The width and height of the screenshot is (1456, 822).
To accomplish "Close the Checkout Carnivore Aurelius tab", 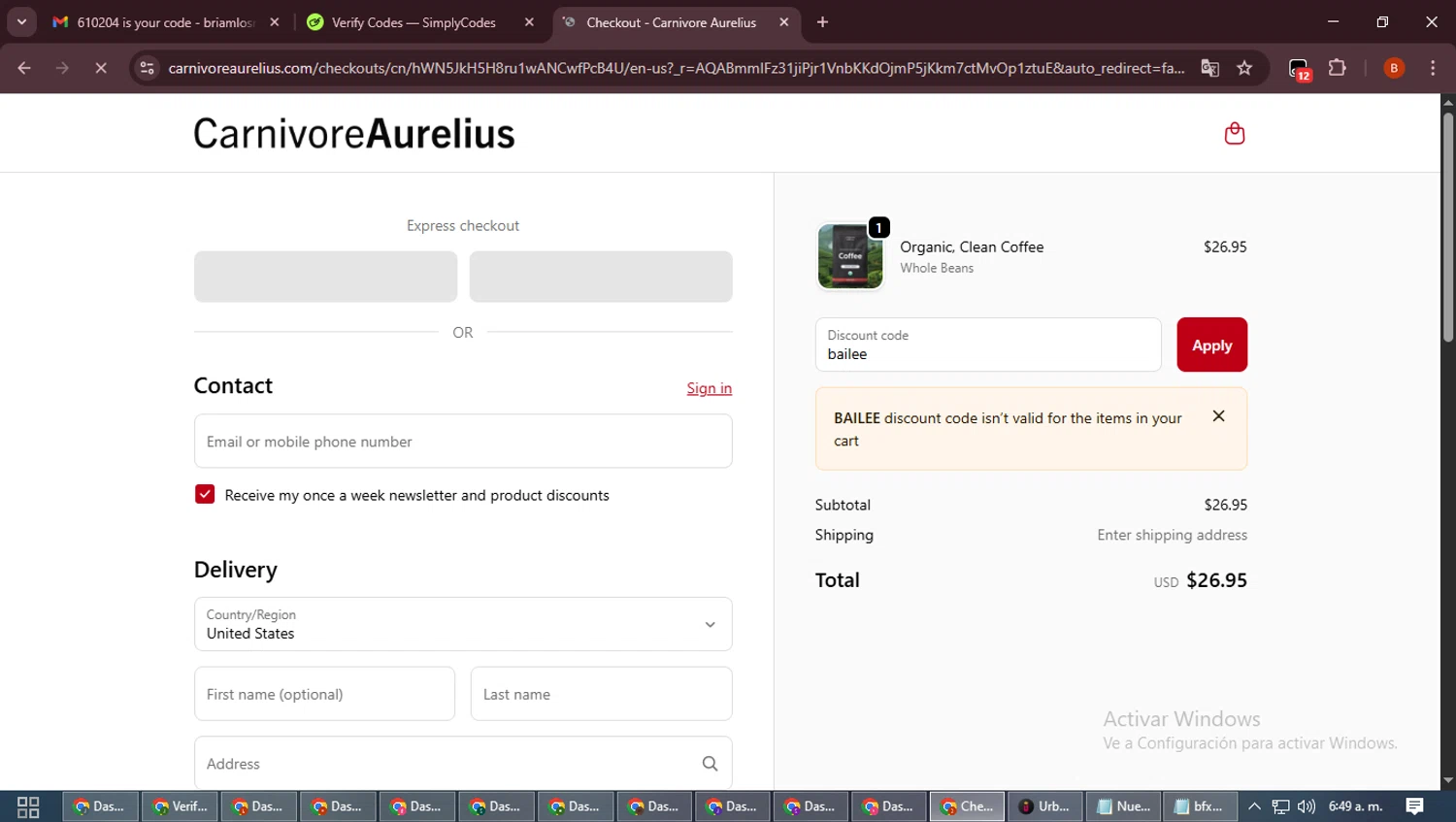I will tap(783, 22).
